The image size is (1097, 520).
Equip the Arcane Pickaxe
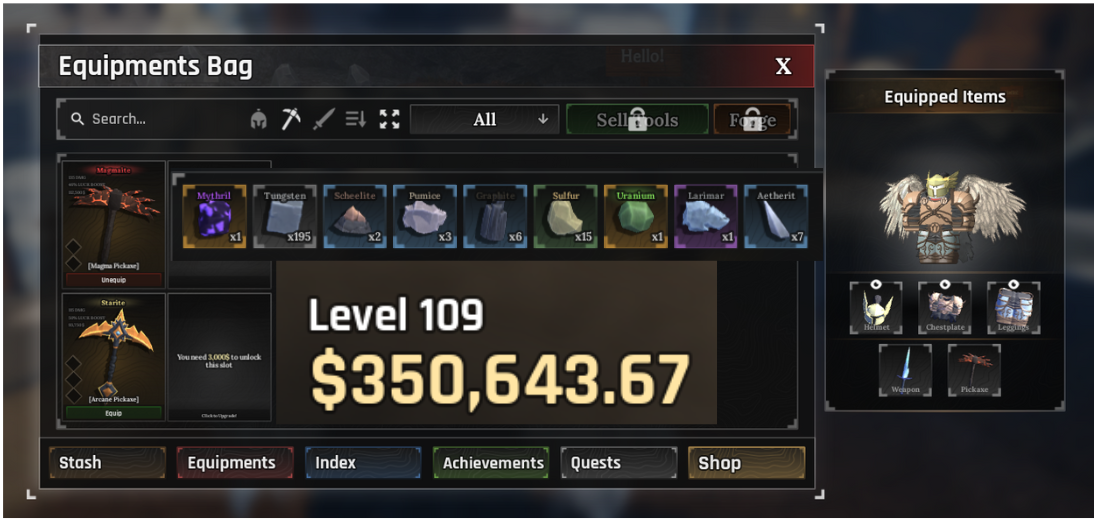(x=113, y=413)
